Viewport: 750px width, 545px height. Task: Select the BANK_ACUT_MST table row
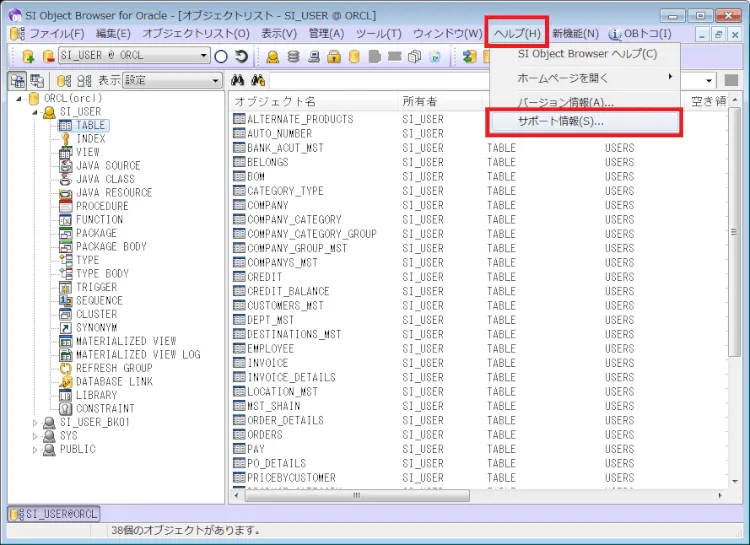(x=478, y=148)
